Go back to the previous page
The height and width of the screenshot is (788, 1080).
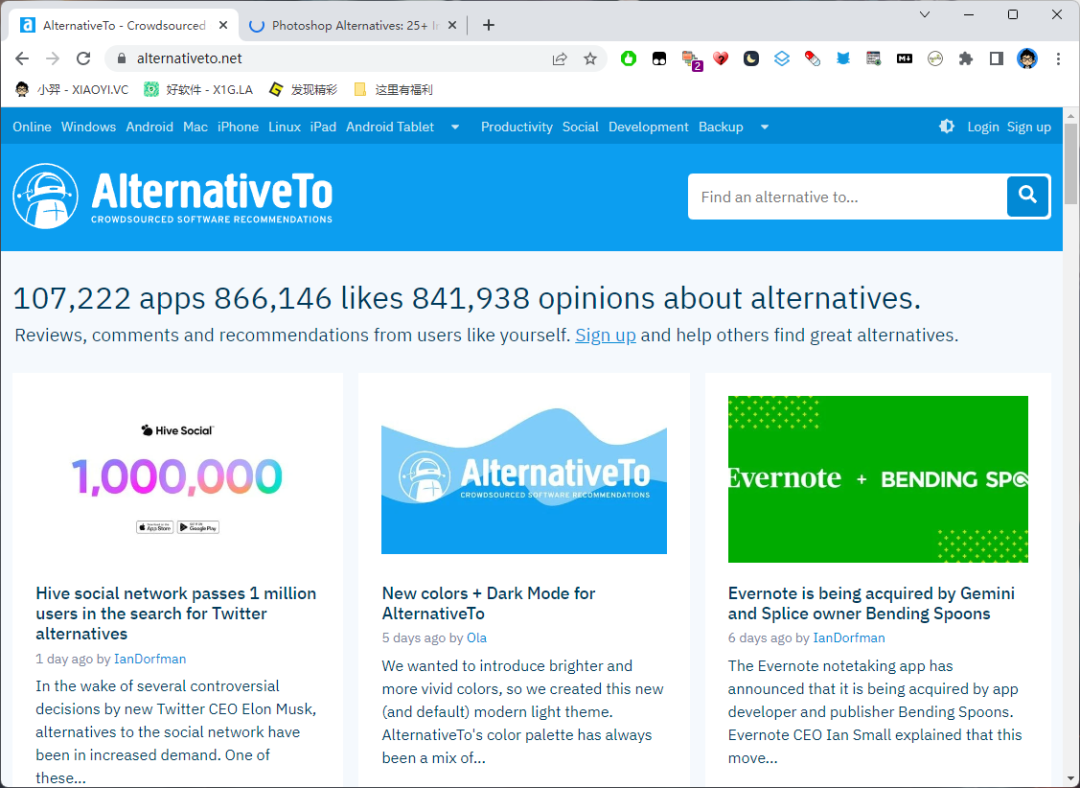22,59
